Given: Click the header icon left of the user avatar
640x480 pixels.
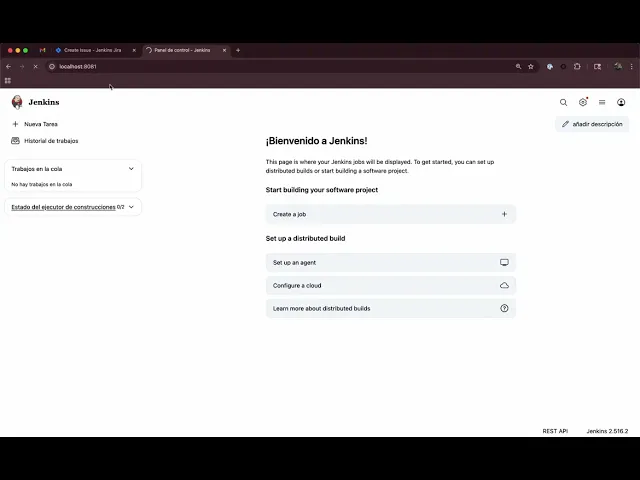Looking at the screenshot, I should [602, 102].
